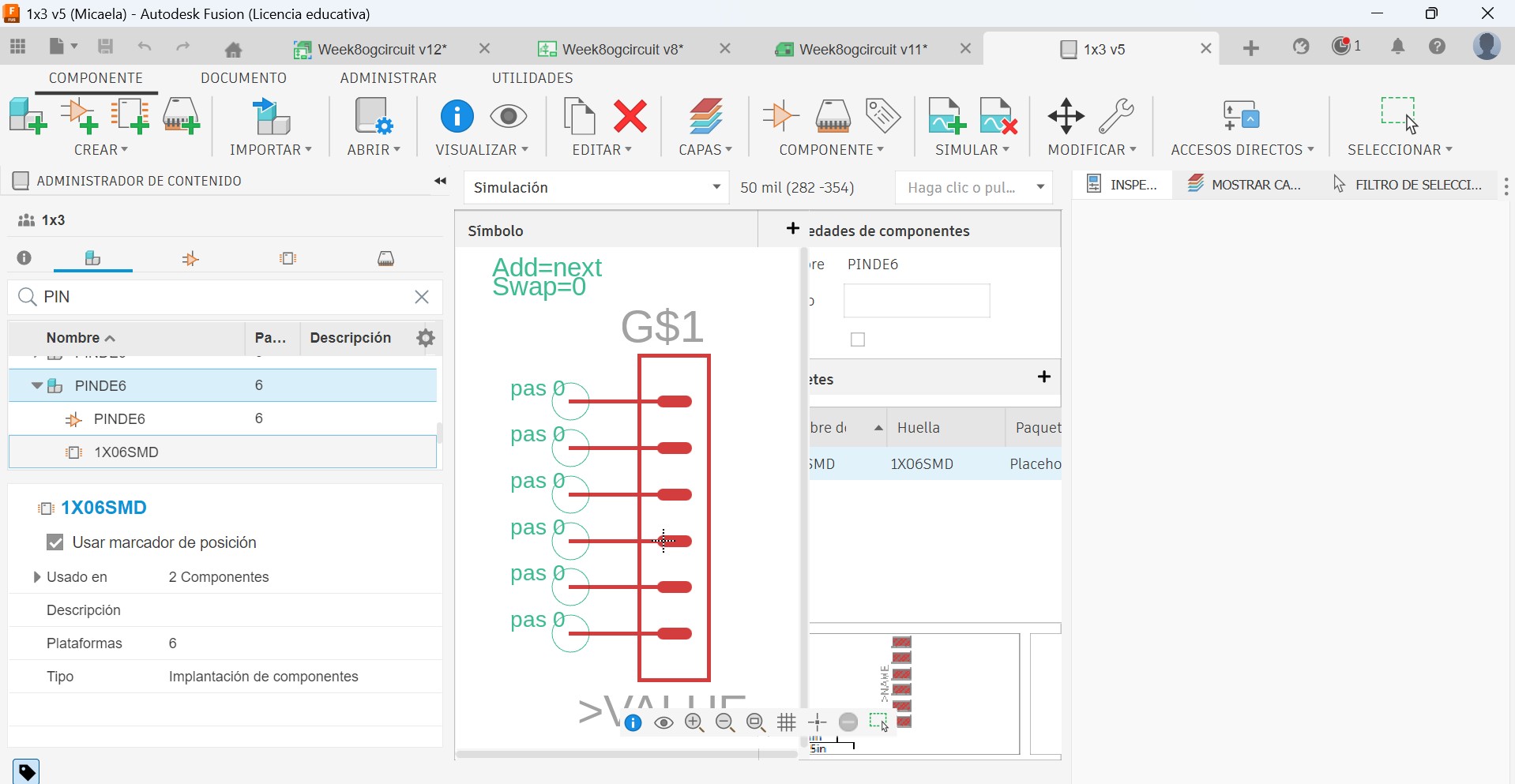Click the Accesos Directos icon

point(1241,116)
